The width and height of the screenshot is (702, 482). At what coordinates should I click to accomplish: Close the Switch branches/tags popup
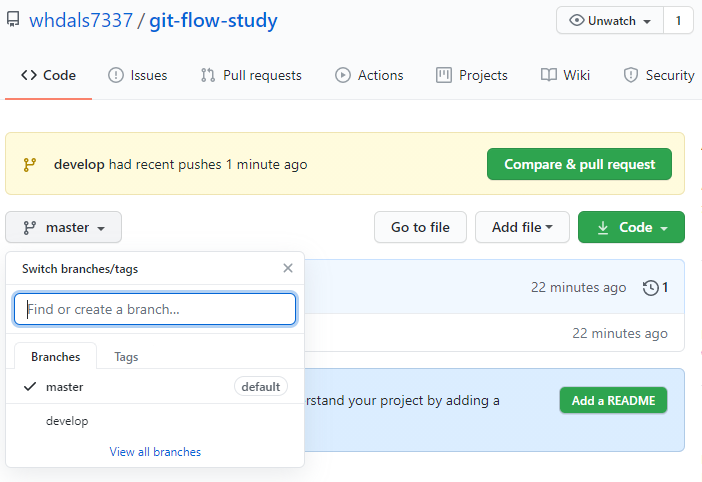[x=288, y=268]
